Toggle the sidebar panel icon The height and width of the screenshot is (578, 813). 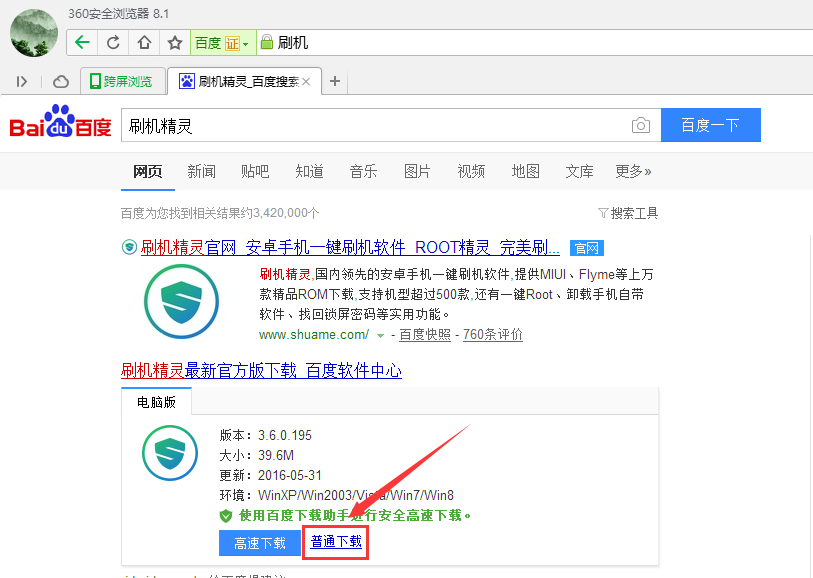click(21, 81)
